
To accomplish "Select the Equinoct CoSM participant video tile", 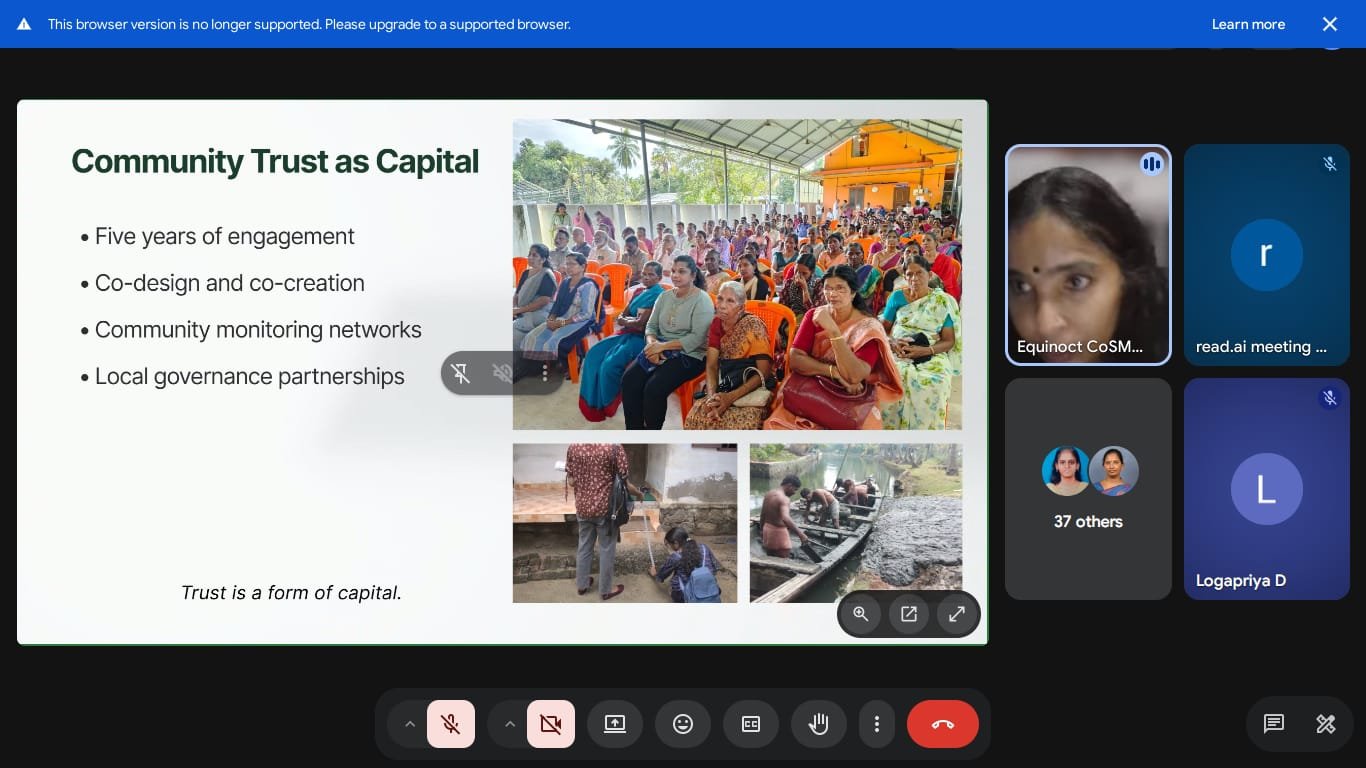I will [1088, 255].
